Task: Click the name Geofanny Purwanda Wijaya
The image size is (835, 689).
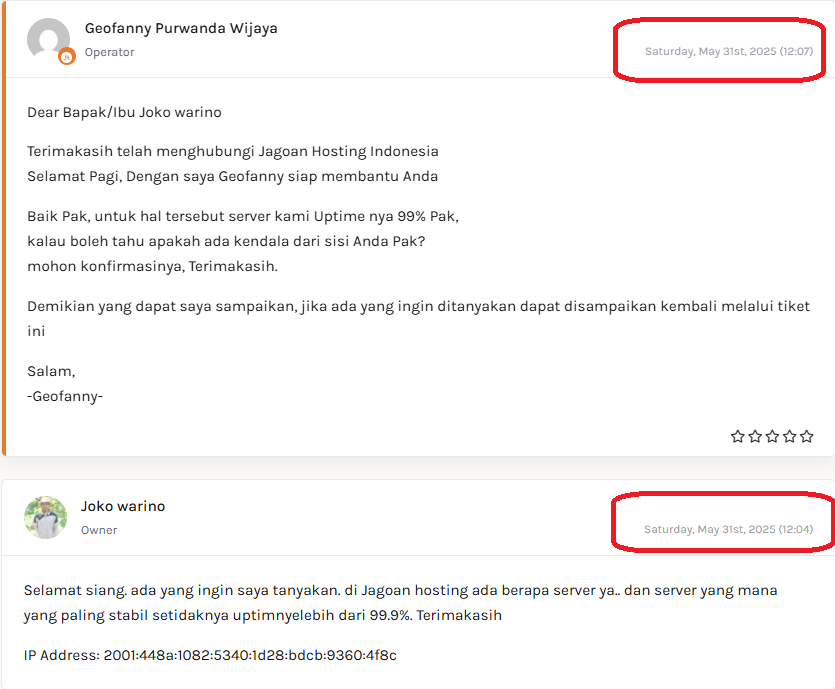Action: coord(181,28)
